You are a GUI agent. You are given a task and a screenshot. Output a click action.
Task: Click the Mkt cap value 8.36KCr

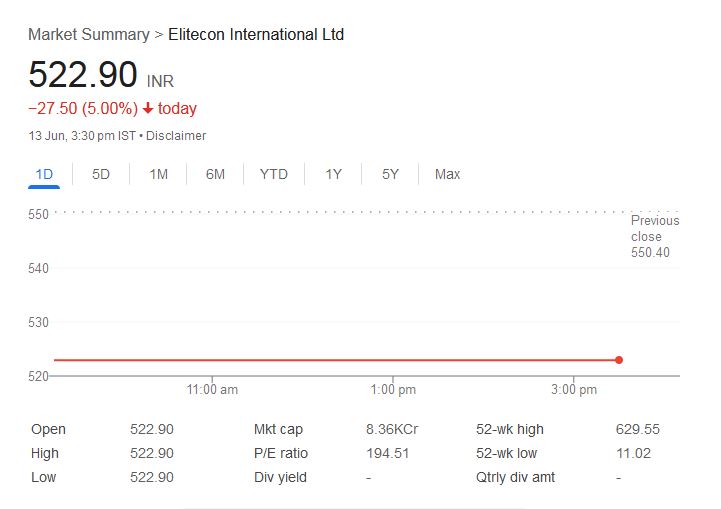click(392, 429)
